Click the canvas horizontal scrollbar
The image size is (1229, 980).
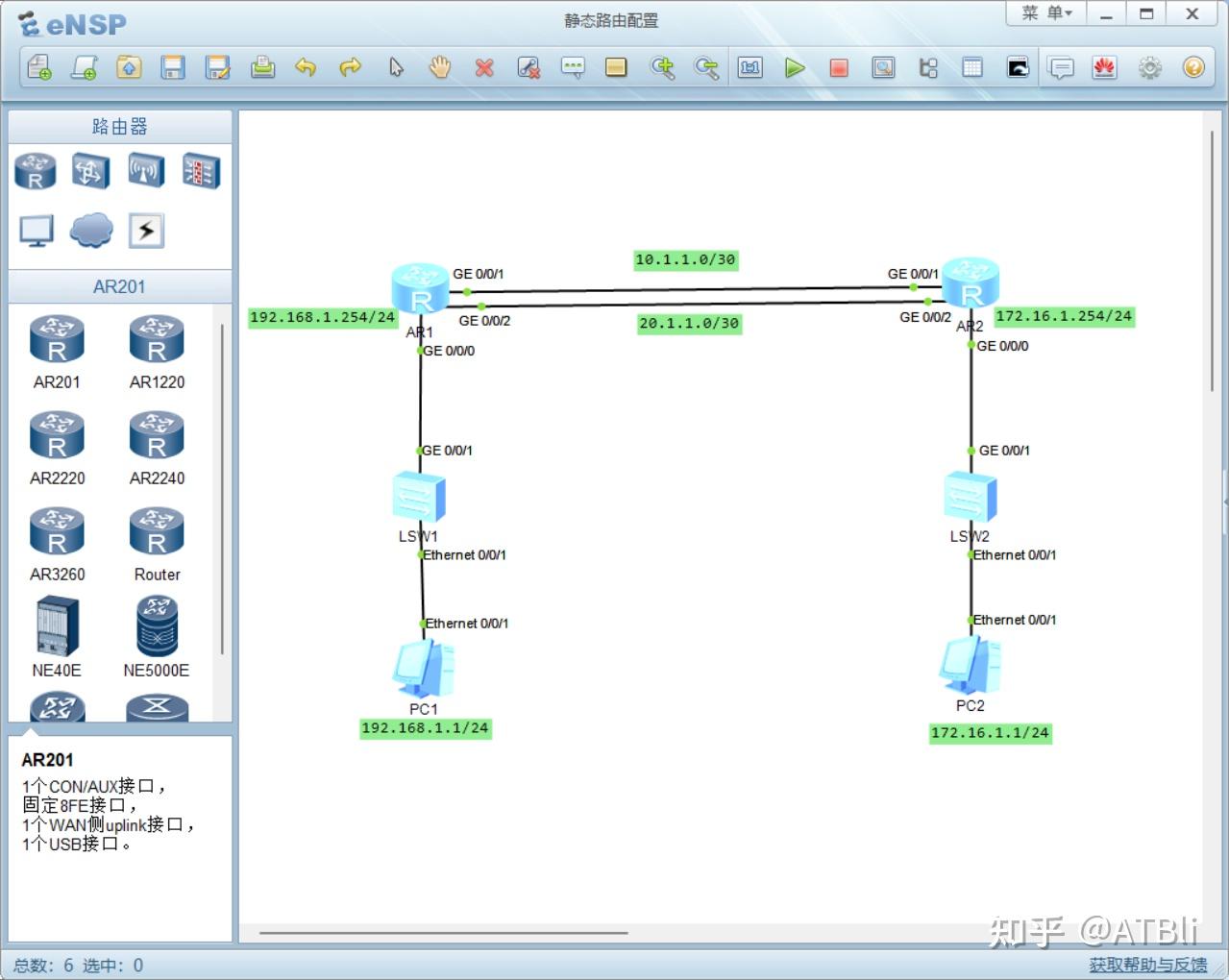click(x=443, y=932)
